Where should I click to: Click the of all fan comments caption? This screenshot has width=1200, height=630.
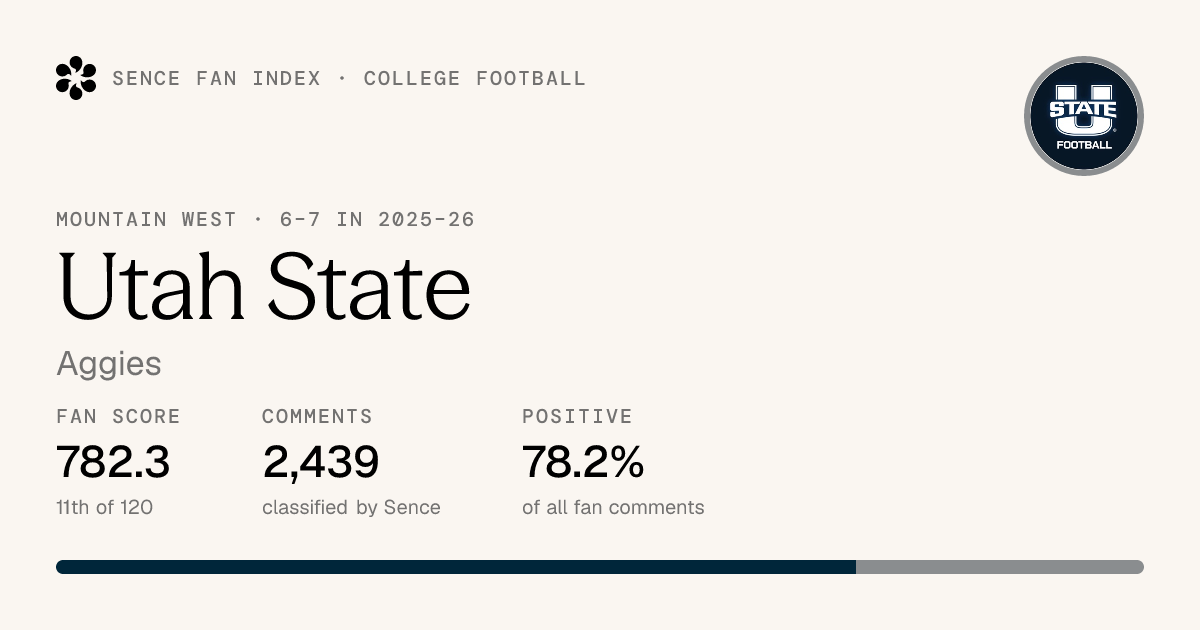(x=613, y=507)
